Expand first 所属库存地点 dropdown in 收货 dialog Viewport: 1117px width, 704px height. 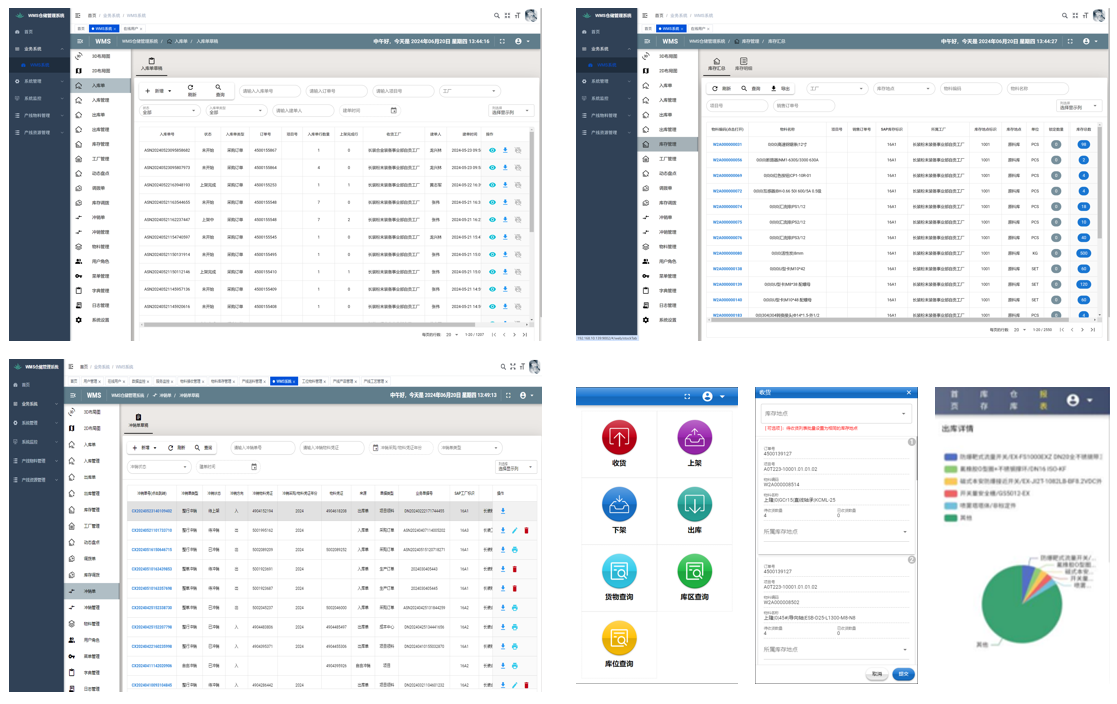coord(836,532)
